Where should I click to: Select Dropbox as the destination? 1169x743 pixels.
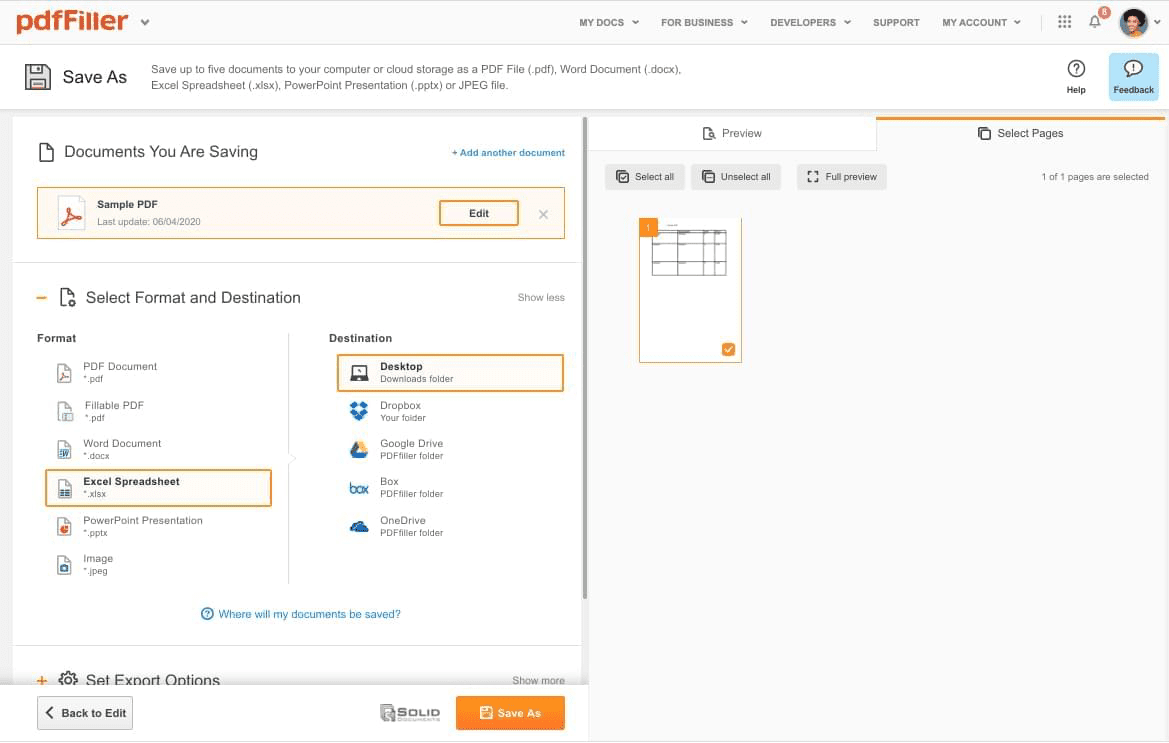450,411
